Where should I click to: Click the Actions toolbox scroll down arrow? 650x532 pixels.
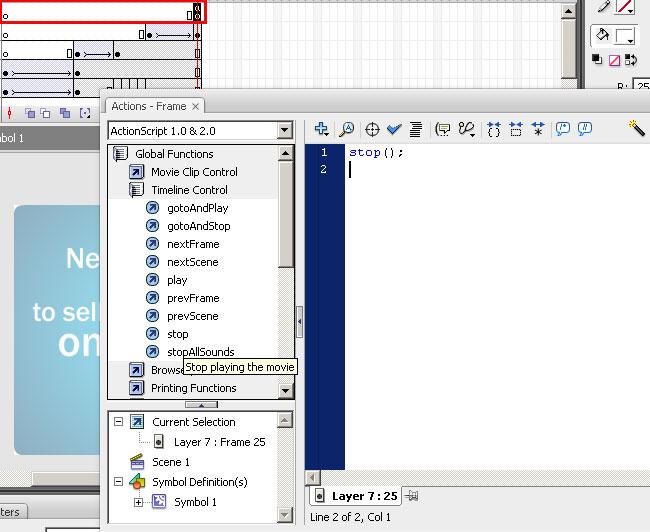(285, 390)
